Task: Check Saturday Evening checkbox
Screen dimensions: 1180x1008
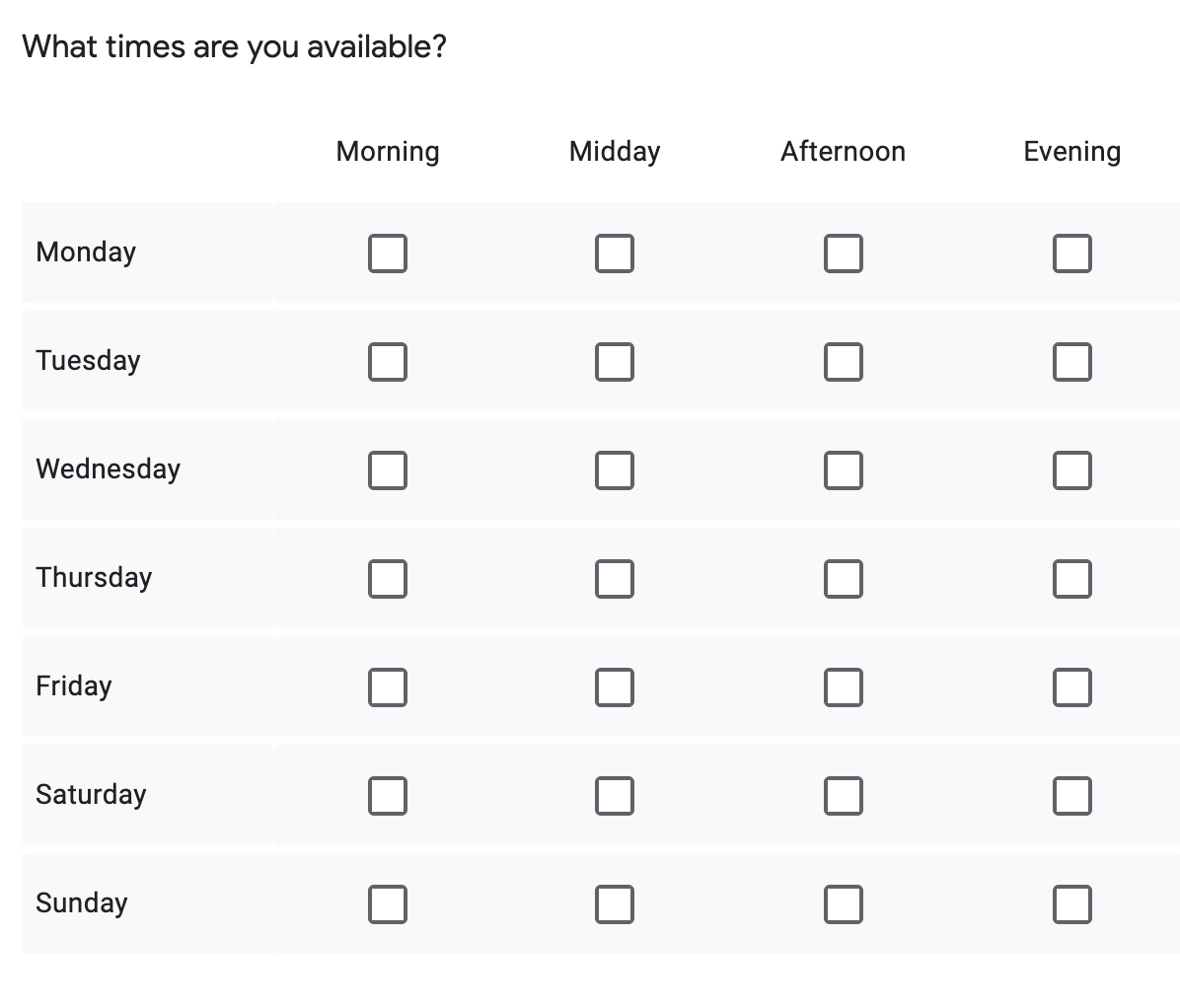Action: pyautogui.click(x=1071, y=796)
